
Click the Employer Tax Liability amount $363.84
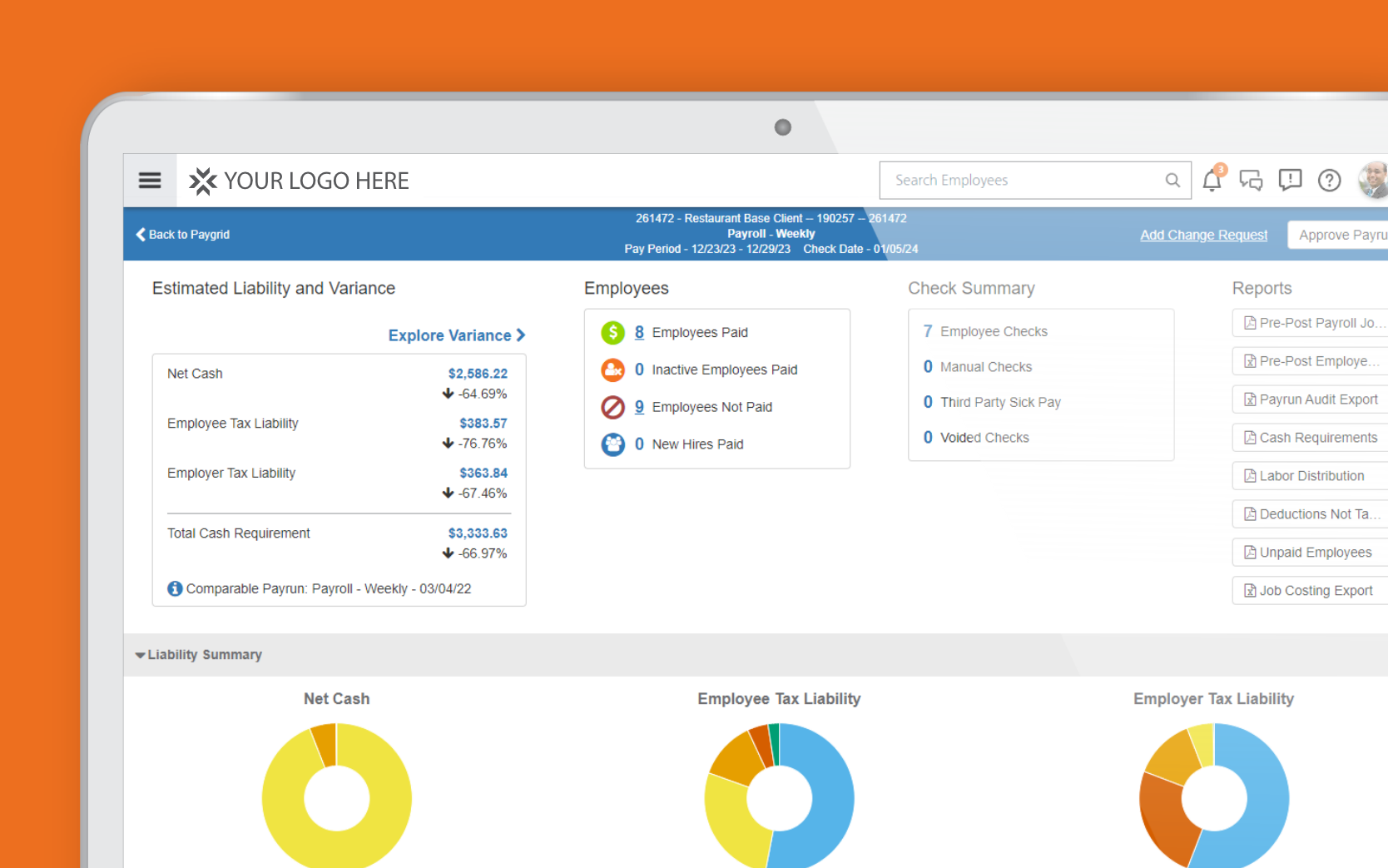pyautogui.click(x=483, y=473)
